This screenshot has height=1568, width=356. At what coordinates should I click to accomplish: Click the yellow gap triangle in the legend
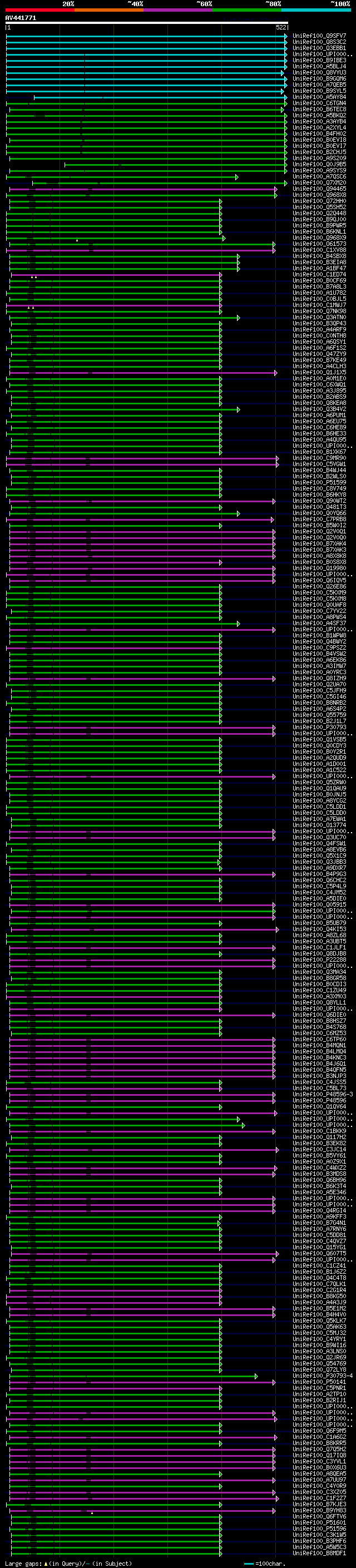coord(46,1564)
